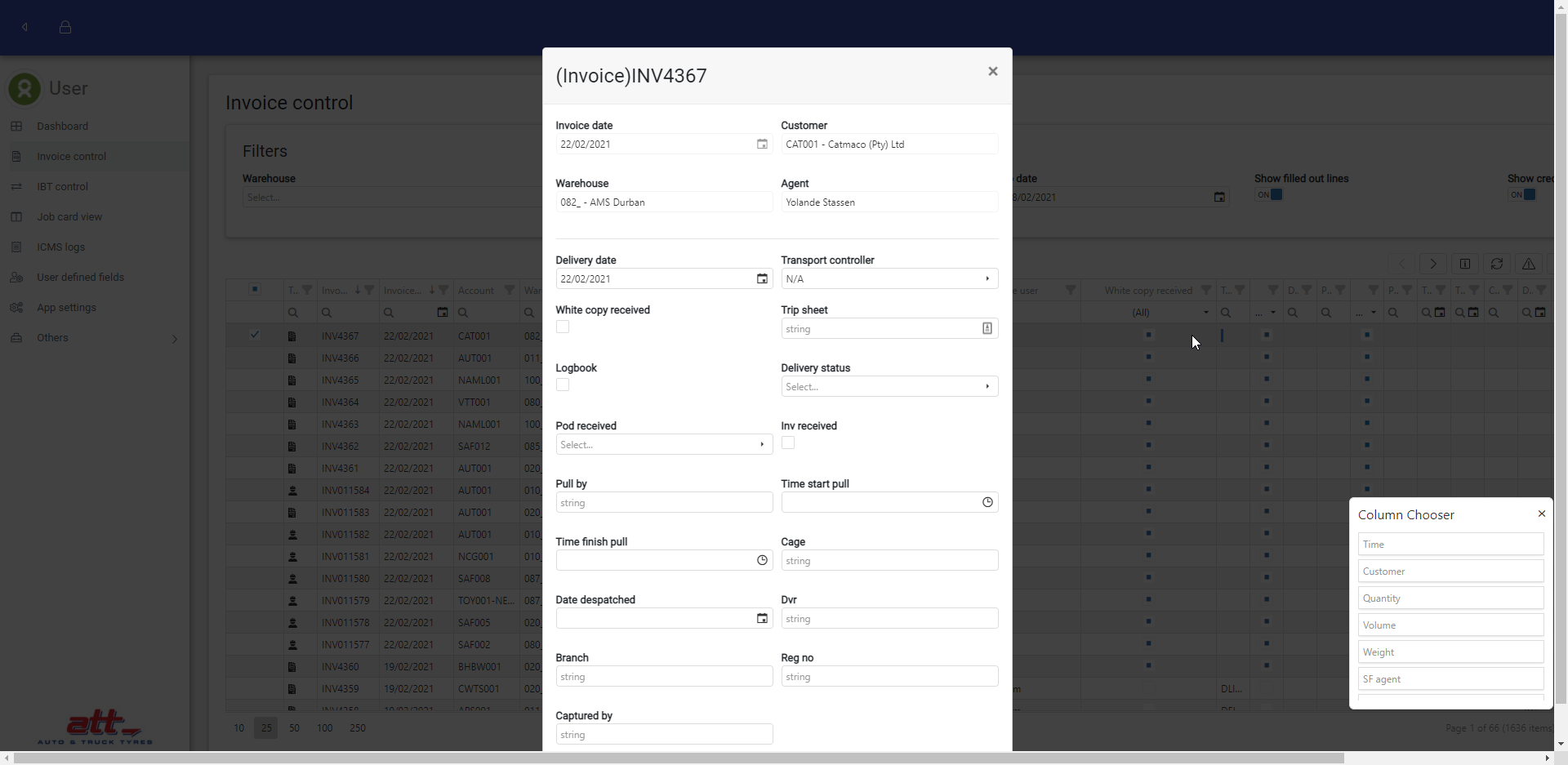The image size is (1568, 765).
Task: Go to IBT control in sidebar
Action: [x=62, y=187]
